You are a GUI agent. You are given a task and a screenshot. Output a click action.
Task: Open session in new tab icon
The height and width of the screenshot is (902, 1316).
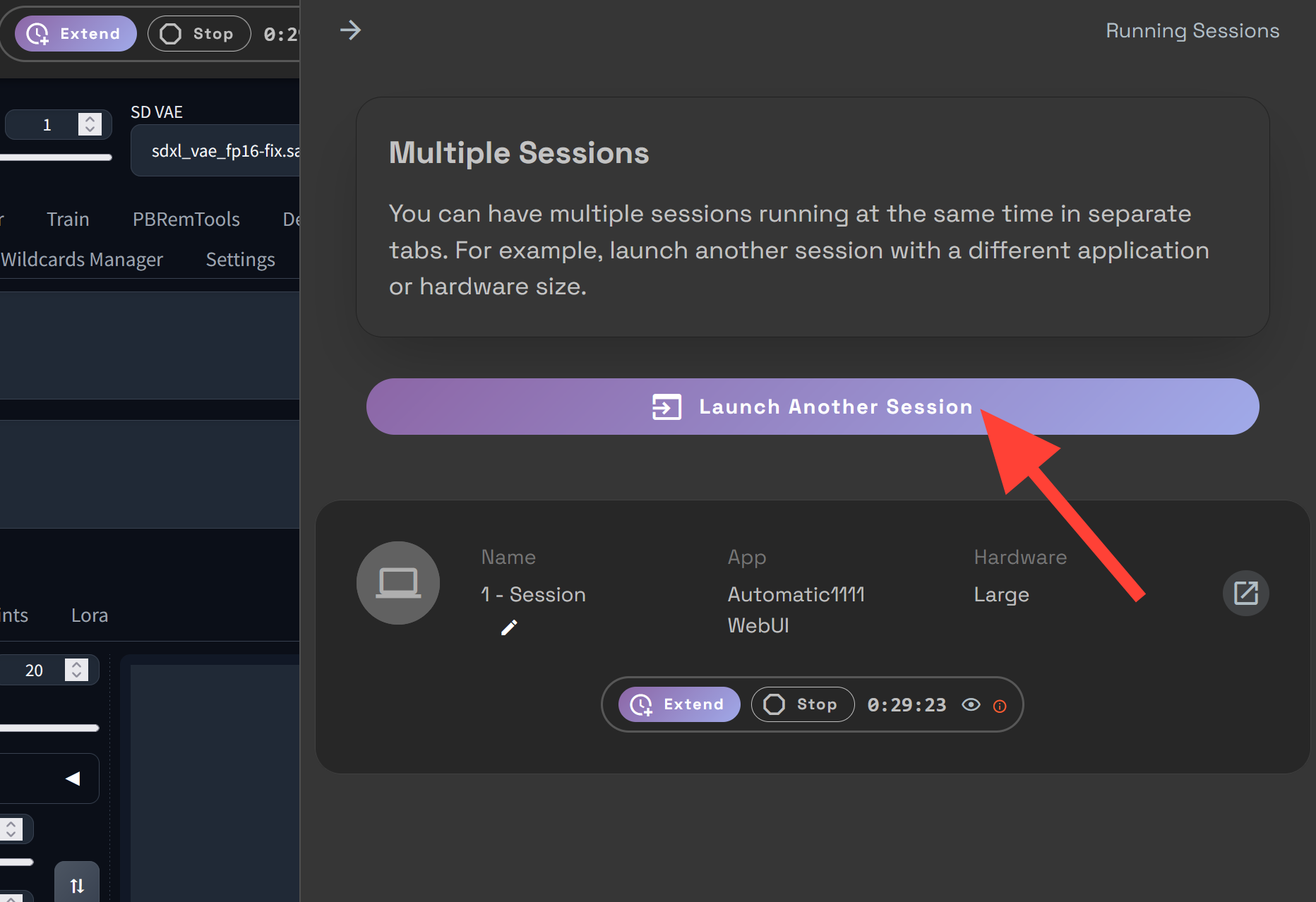[x=1245, y=593]
